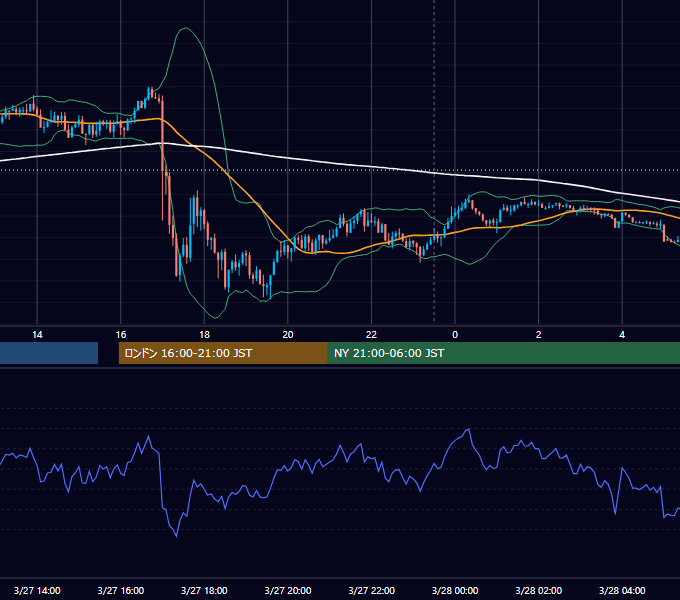Click the '3/27 22:00' date label

click(372, 590)
